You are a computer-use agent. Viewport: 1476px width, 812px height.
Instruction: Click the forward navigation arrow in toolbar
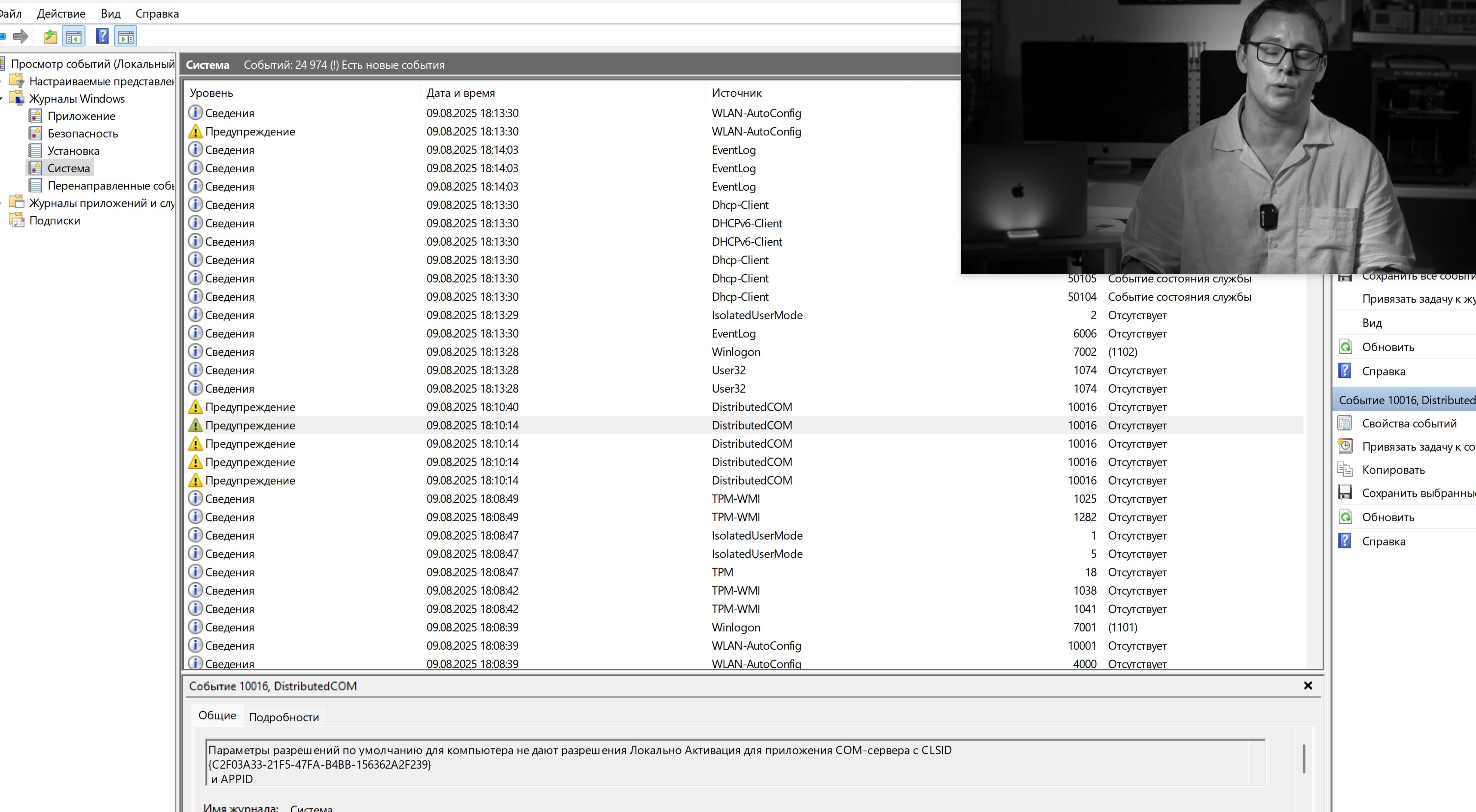21,37
